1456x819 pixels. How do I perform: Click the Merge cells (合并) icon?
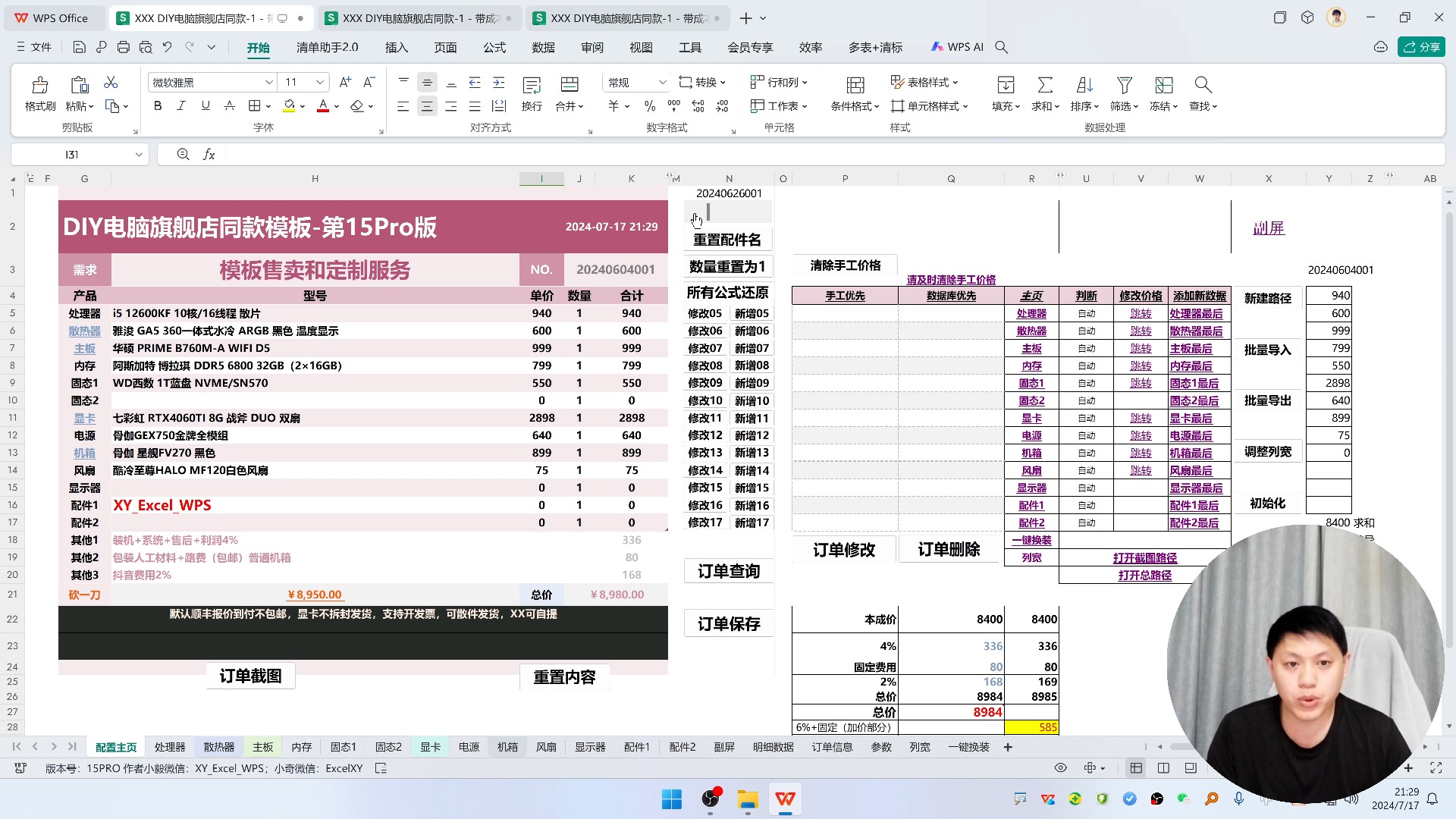pos(570,85)
